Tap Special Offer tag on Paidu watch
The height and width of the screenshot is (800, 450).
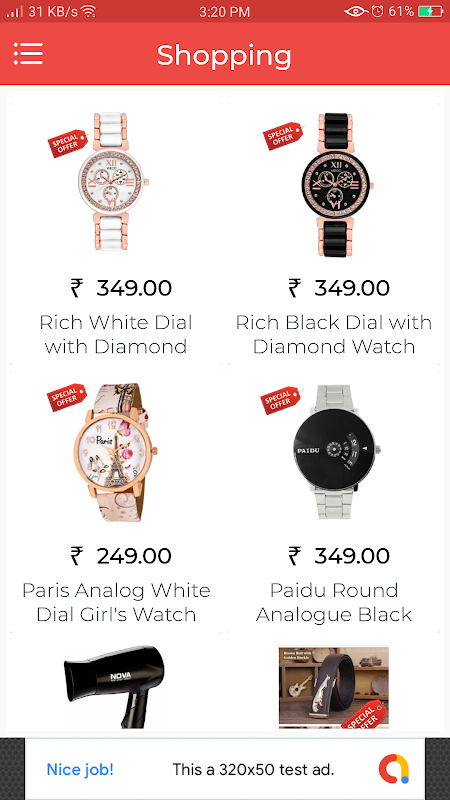[x=280, y=401]
